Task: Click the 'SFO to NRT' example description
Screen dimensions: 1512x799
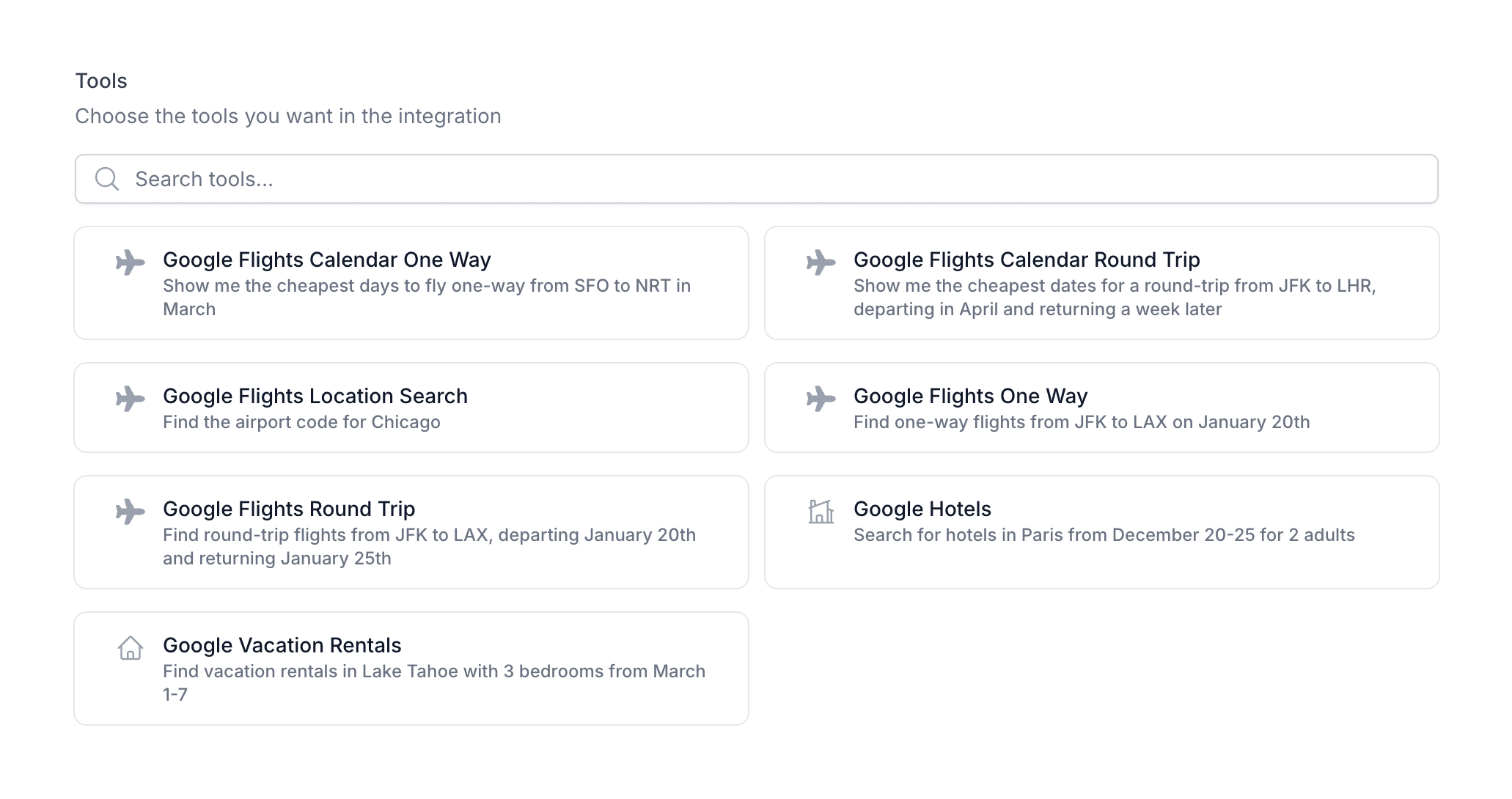Action: coord(426,286)
